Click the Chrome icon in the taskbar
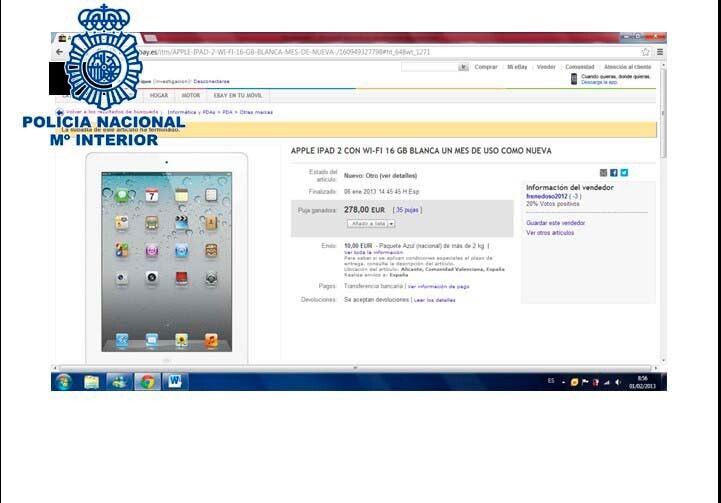The image size is (721, 503). pos(147,381)
